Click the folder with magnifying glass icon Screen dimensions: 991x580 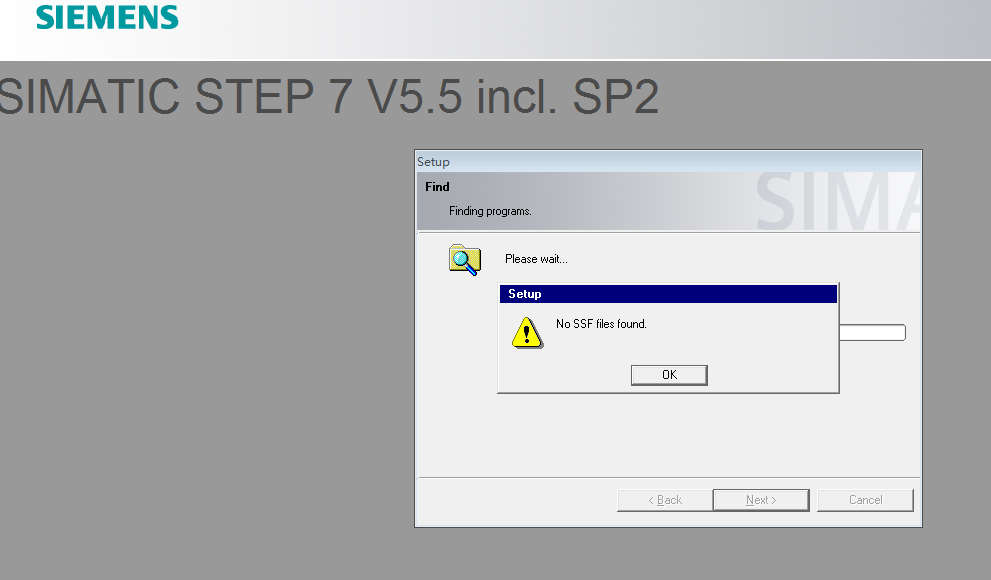464,260
